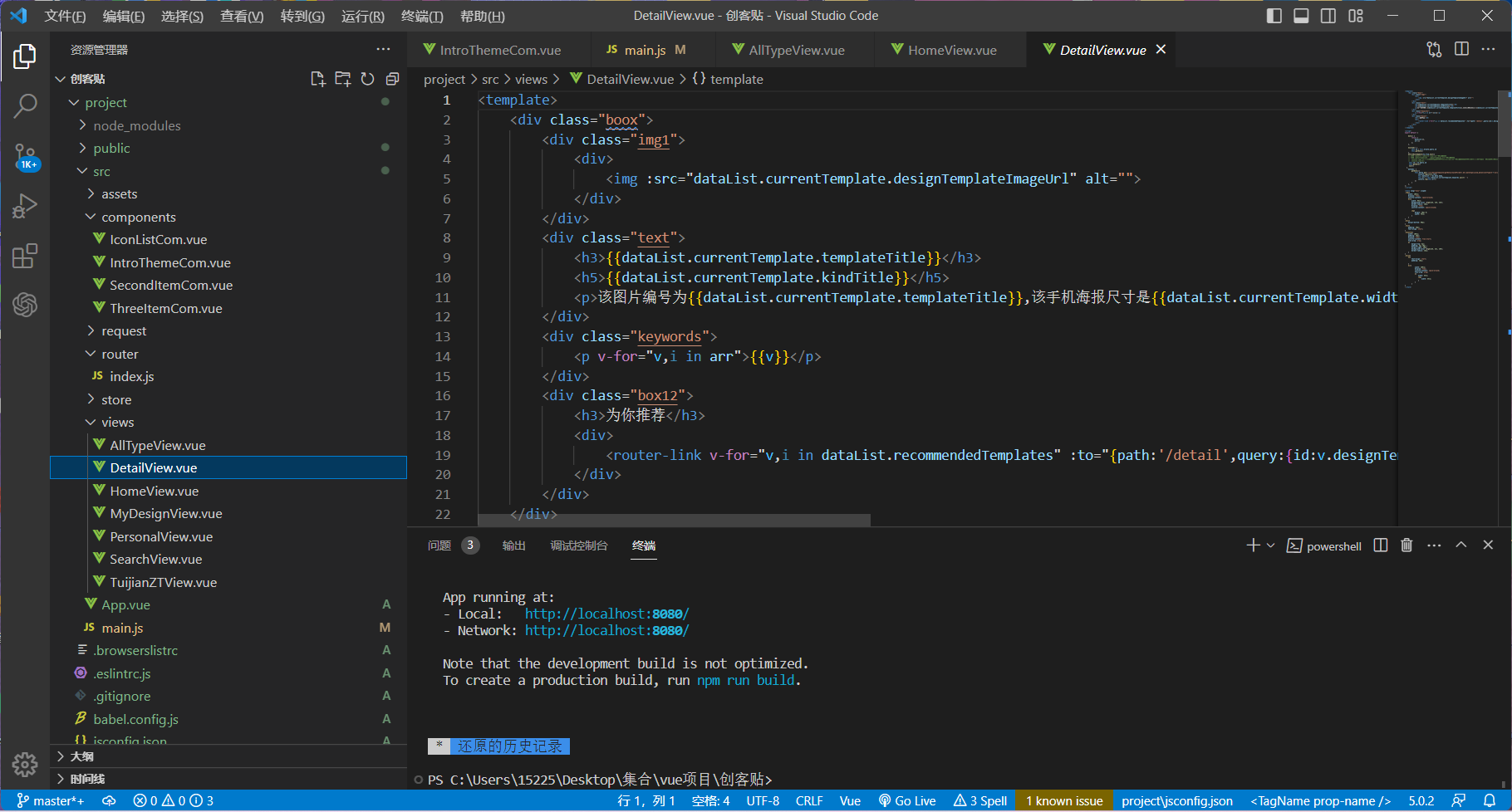Open terminal panel more actions

(x=1434, y=545)
